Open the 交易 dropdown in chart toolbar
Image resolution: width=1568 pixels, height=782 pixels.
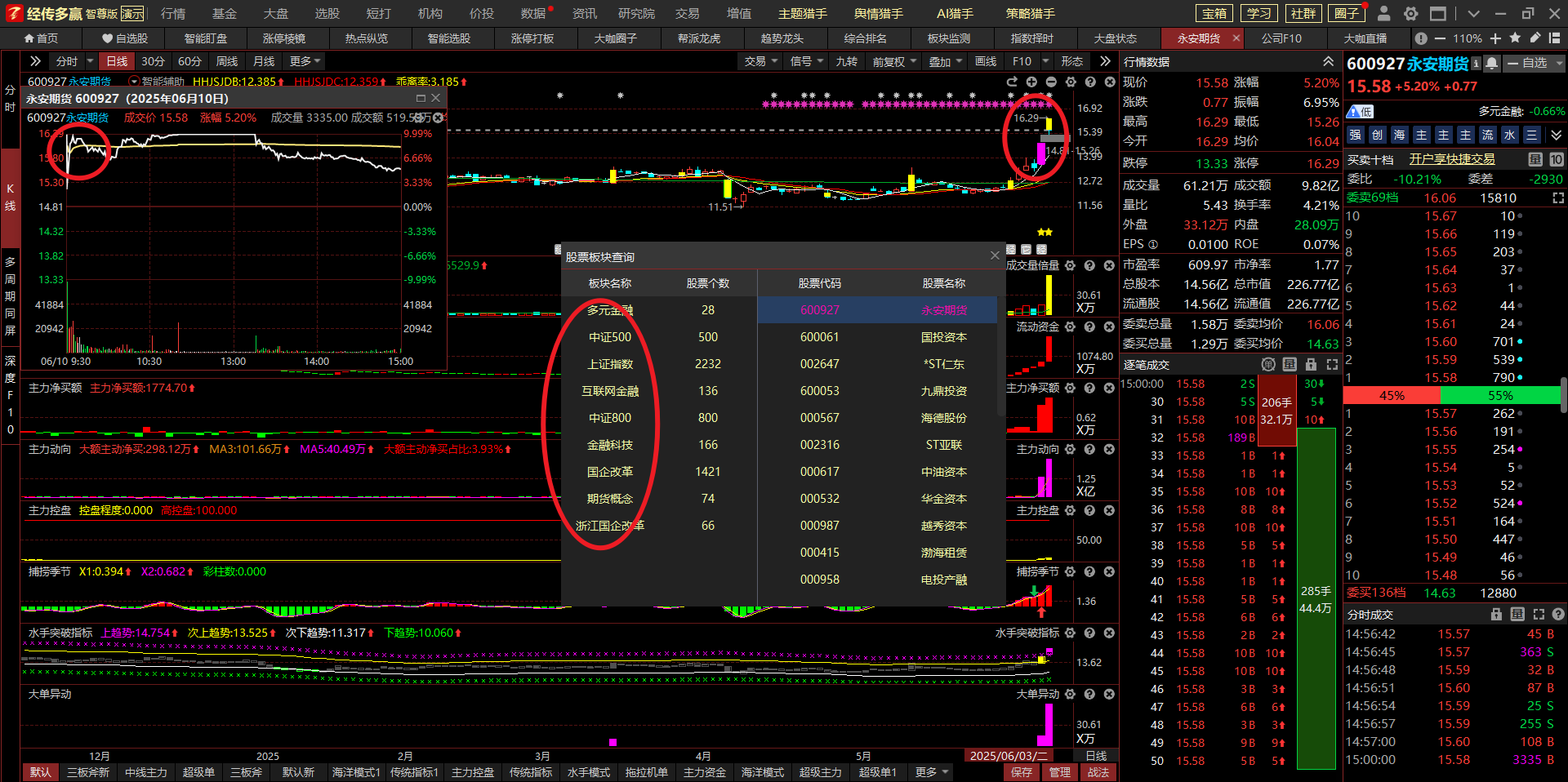760,61
